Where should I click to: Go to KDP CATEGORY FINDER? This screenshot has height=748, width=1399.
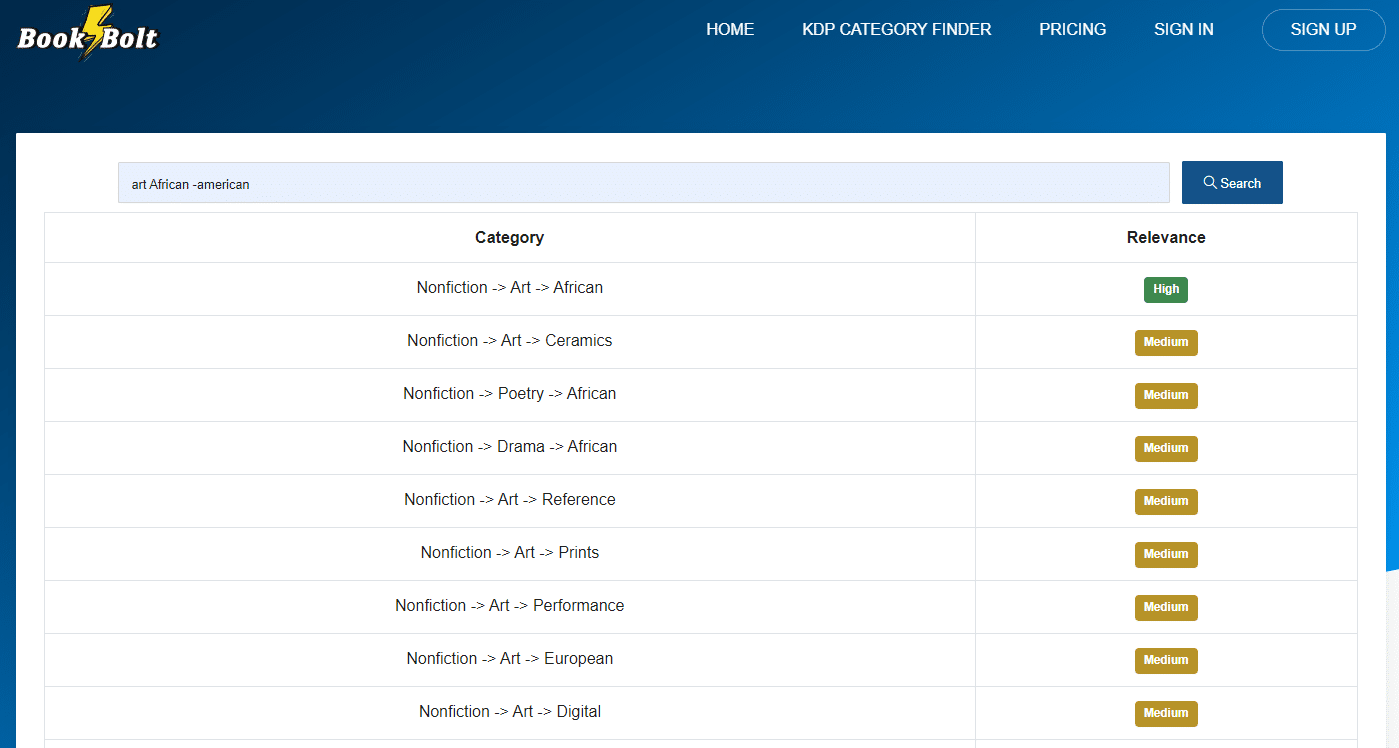pyautogui.click(x=897, y=29)
